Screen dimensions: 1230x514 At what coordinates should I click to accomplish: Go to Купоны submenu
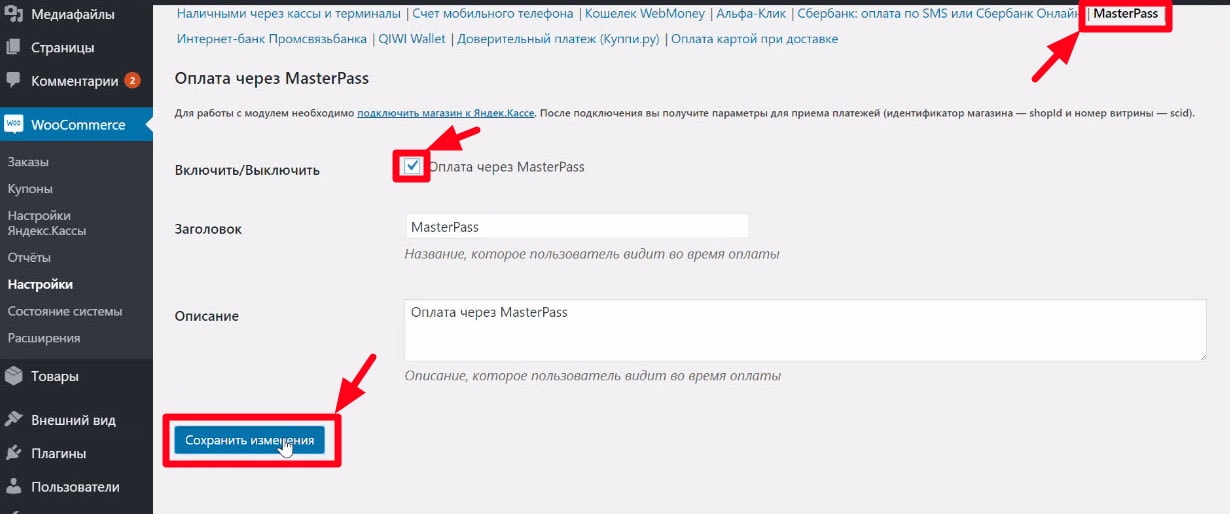tap(30, 189)
